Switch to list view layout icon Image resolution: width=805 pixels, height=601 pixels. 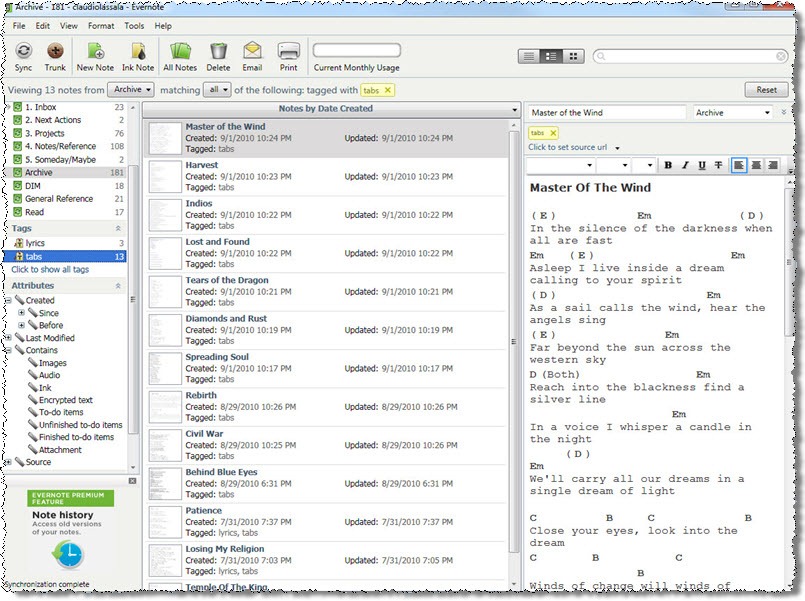[x=529, y=56]
